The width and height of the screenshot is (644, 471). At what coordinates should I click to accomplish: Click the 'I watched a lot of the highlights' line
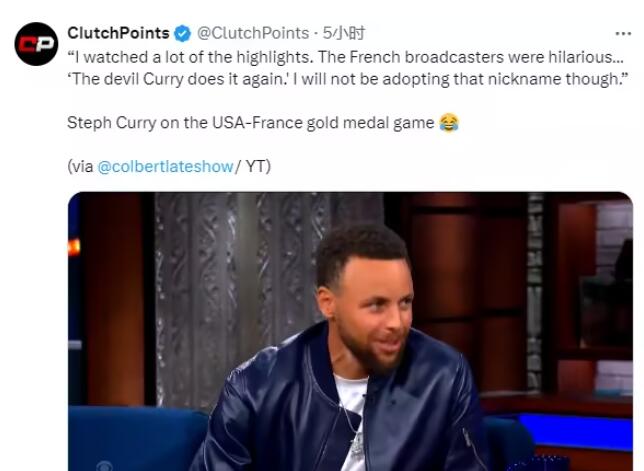[345, 57]
